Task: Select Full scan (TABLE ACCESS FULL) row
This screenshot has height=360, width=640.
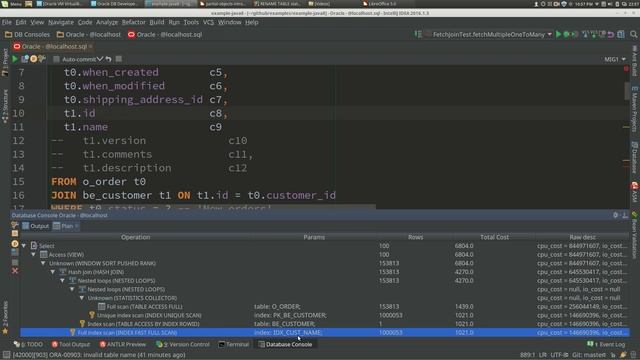Action: (325, 307)
